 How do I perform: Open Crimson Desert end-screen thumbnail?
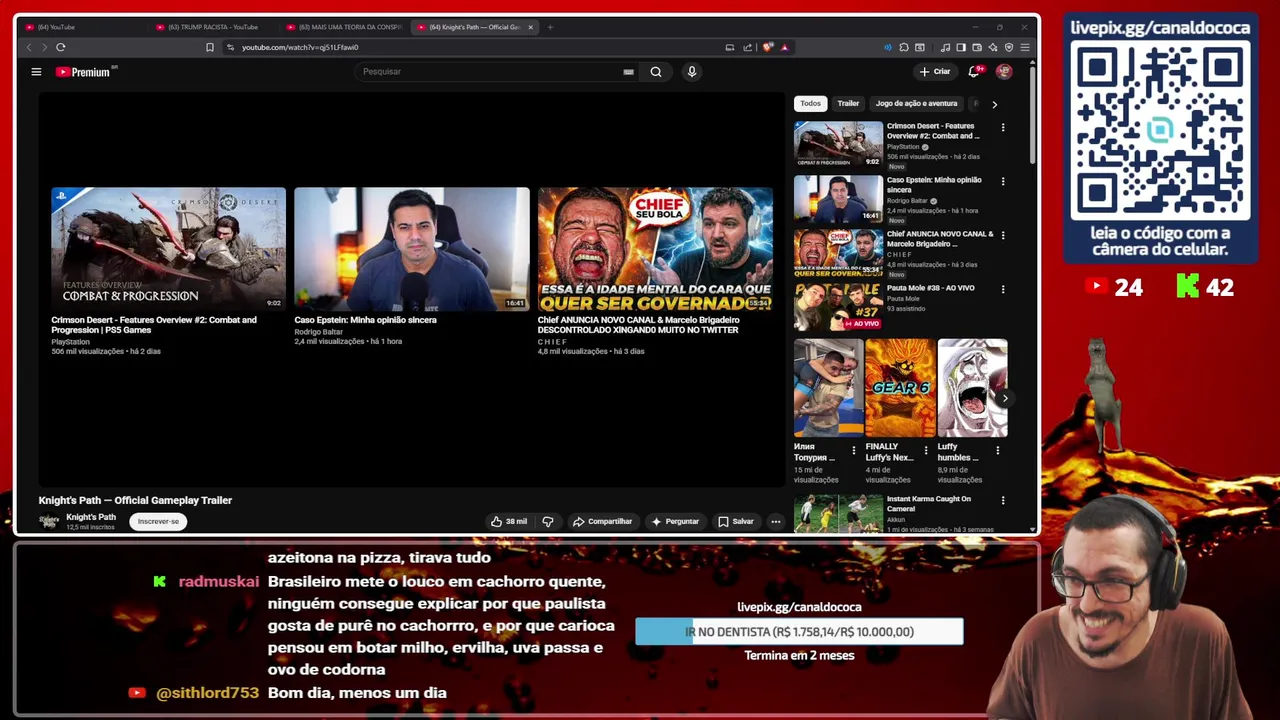pos(168,249)
